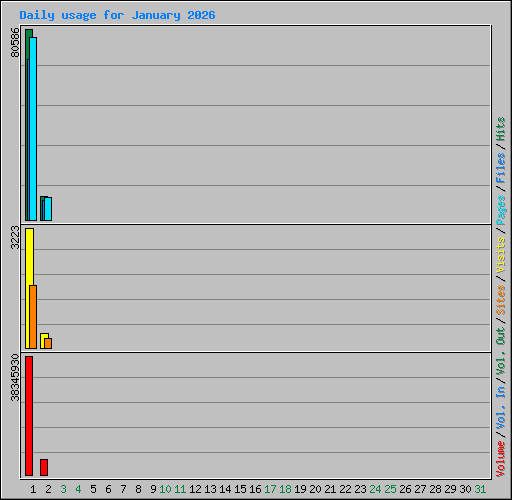Screen dimensions: 512x500
Task: Click the 80586 hits axis value
Action: (15, 43)
